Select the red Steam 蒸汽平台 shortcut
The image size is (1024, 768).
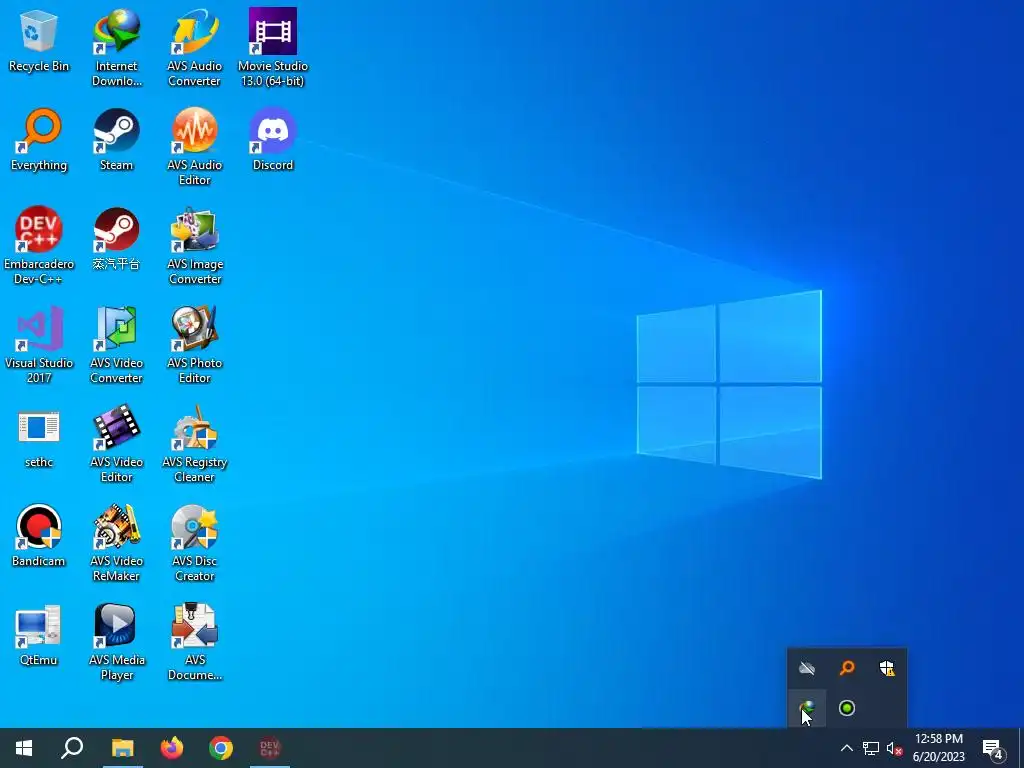tap(116, 239)
